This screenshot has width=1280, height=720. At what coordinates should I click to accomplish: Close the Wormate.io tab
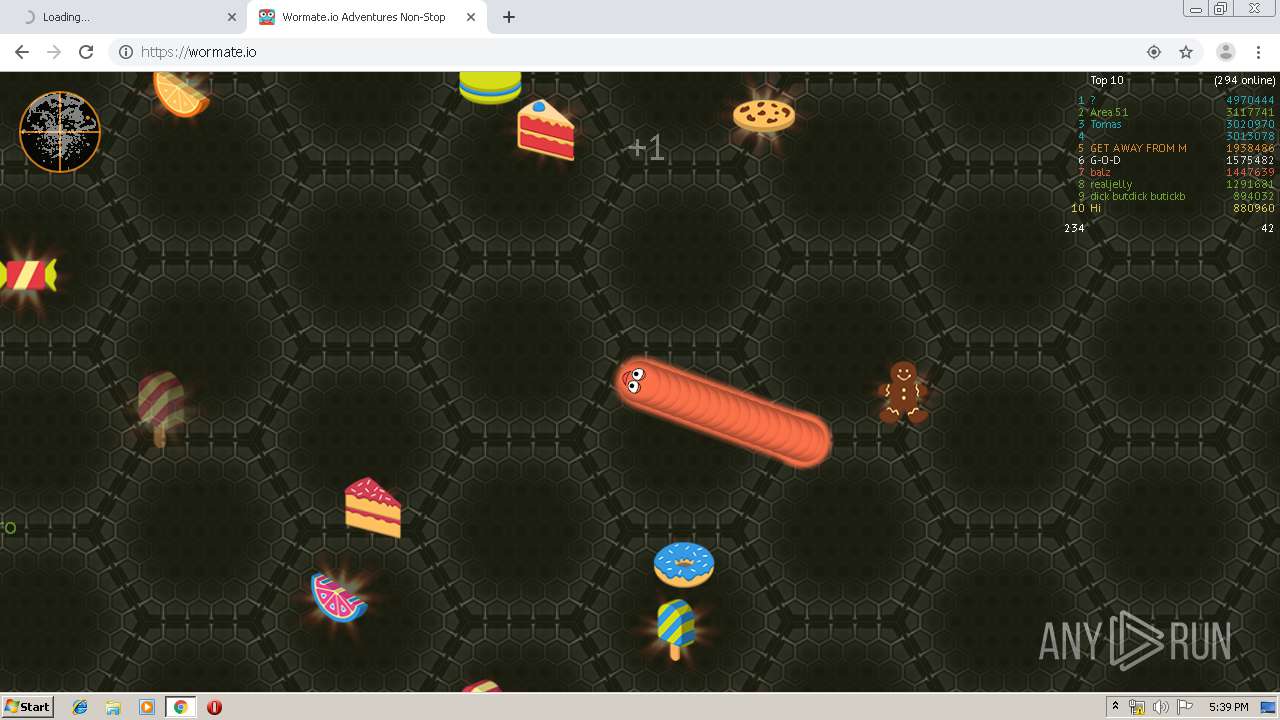click(471, 17)
